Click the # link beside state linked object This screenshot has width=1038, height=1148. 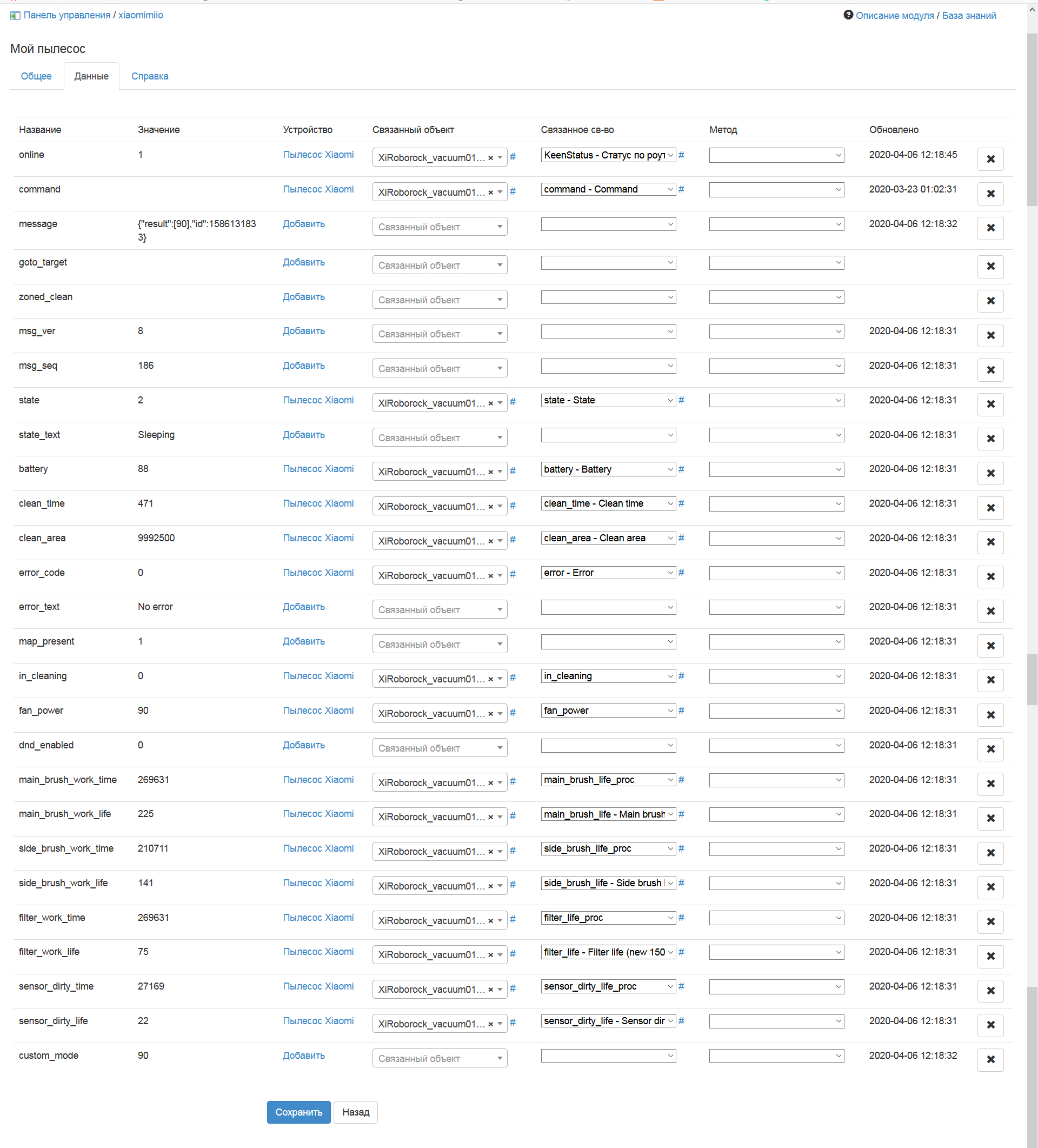pos(513,402)
